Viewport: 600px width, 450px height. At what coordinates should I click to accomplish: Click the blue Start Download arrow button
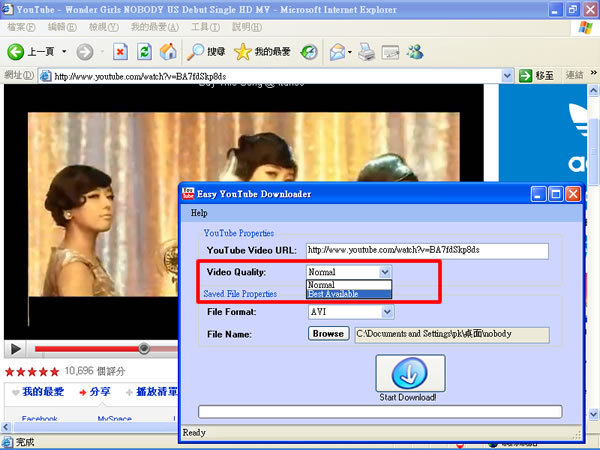pyautogui.click(x=410, y=373)
